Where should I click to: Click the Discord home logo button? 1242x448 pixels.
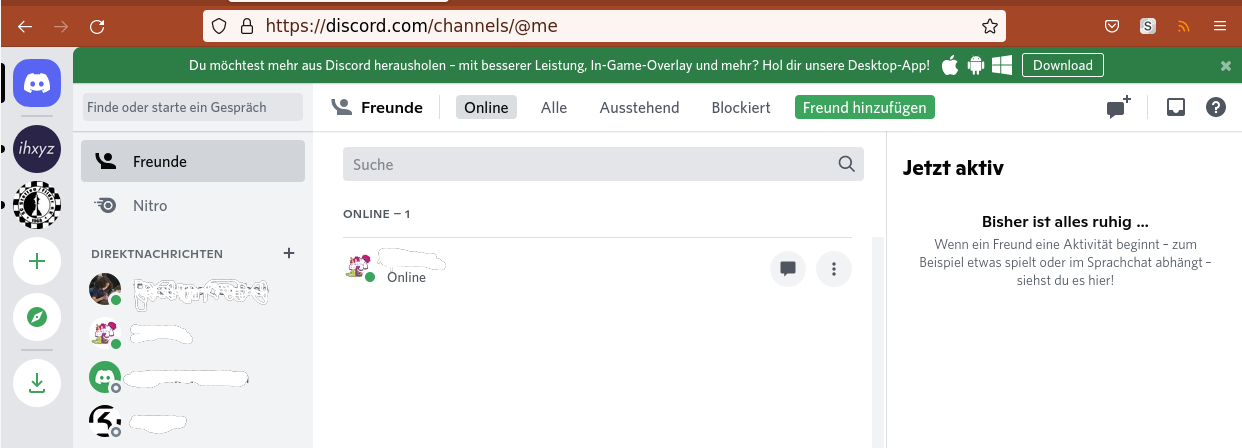click(x=37, y=84)
